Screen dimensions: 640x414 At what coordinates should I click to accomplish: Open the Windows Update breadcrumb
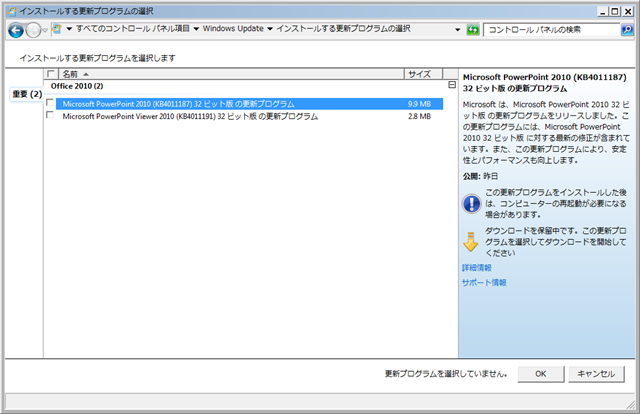(x=233, y=29)
